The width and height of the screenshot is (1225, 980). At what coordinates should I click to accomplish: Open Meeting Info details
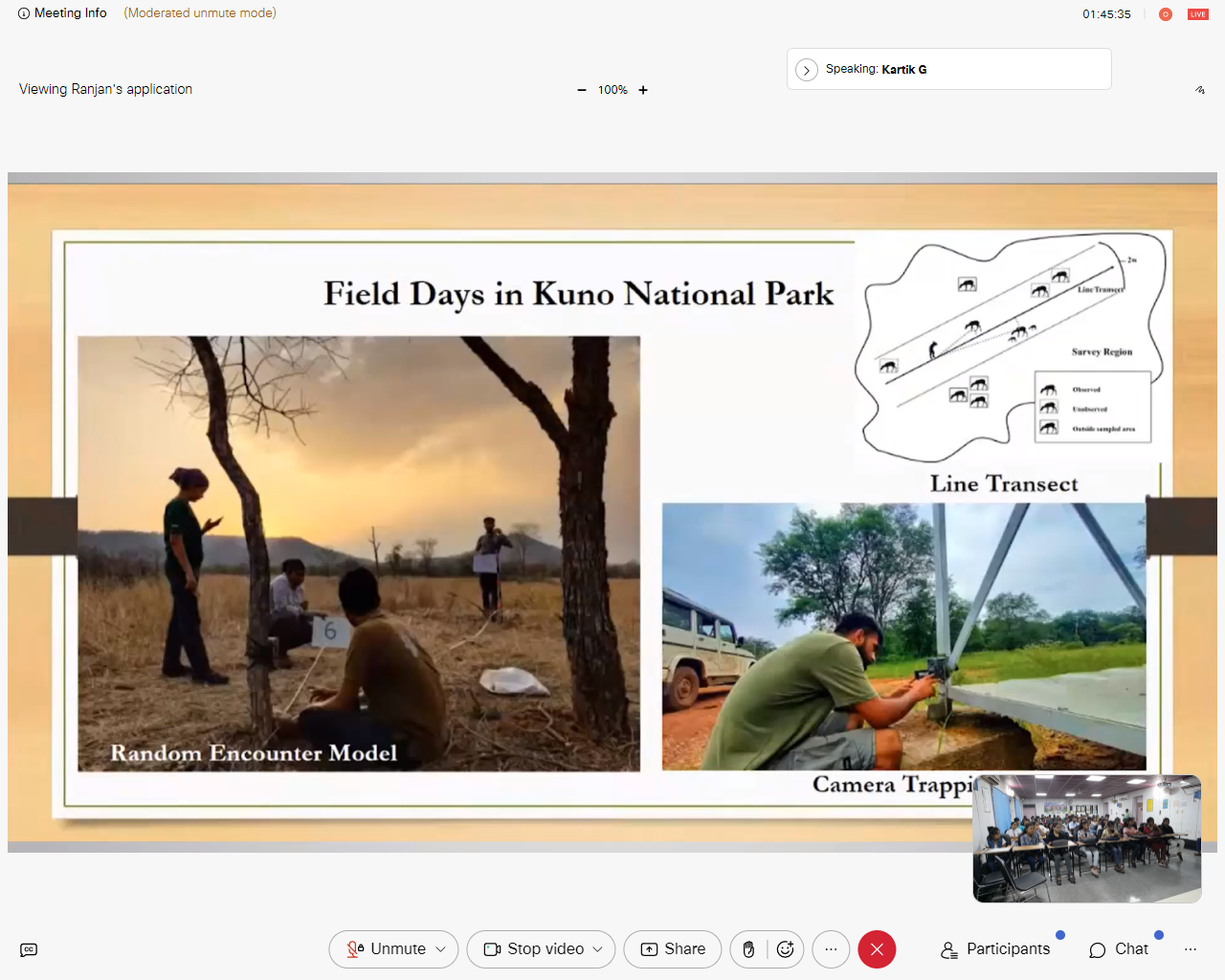(x=62, y=13)
